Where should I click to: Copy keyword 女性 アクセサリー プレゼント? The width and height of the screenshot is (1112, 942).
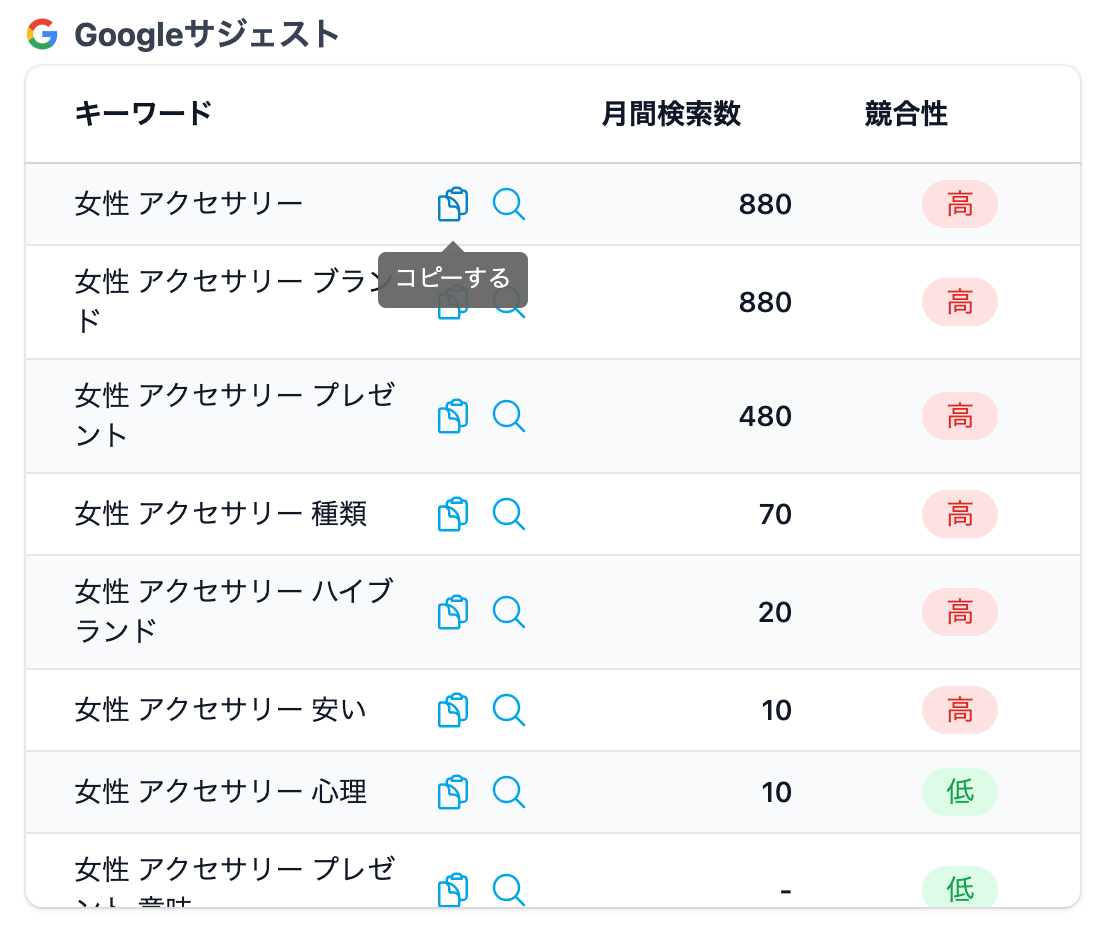click(x=453, y=416)
